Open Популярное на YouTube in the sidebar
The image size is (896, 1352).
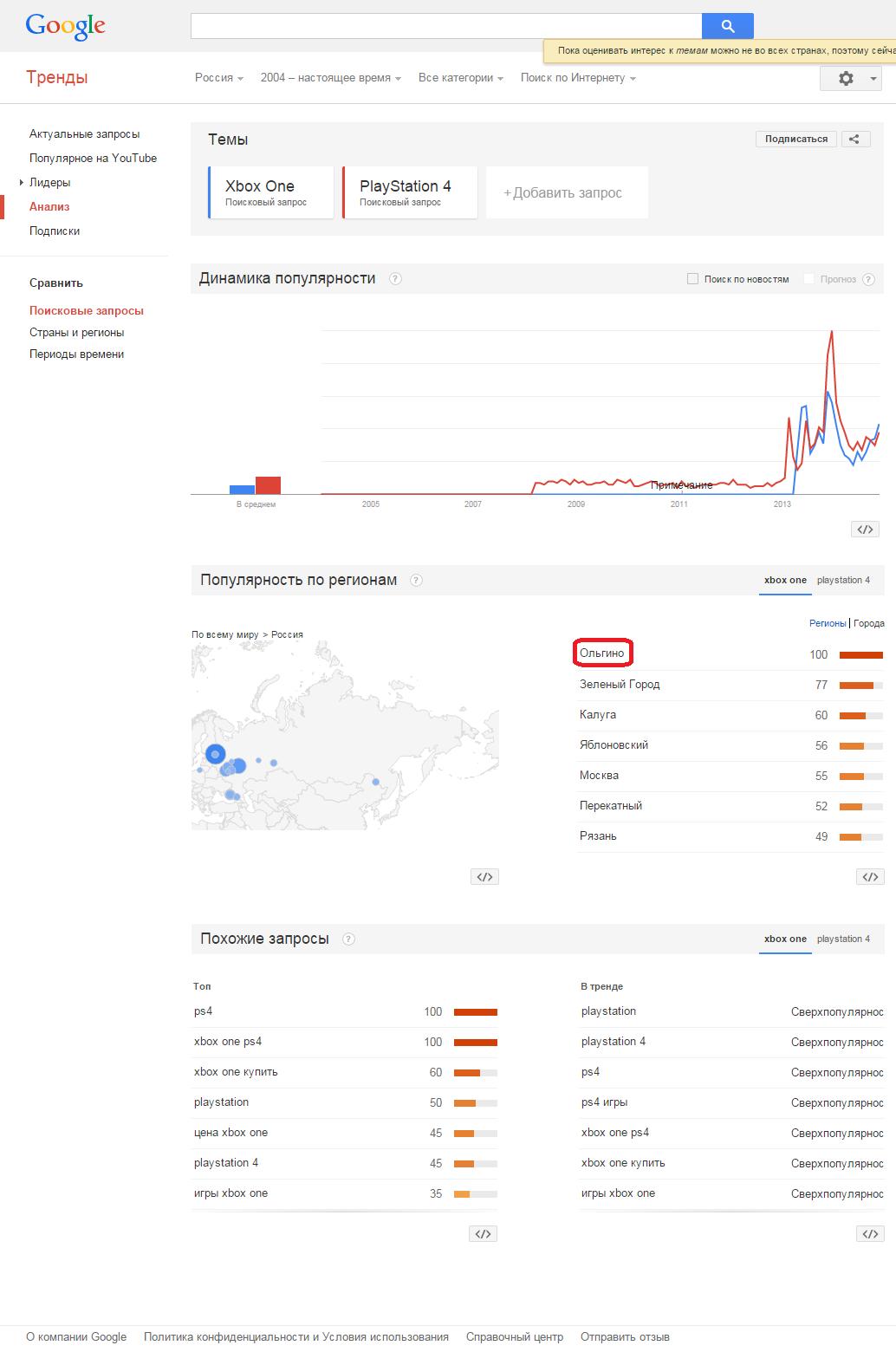click(93, 159)
